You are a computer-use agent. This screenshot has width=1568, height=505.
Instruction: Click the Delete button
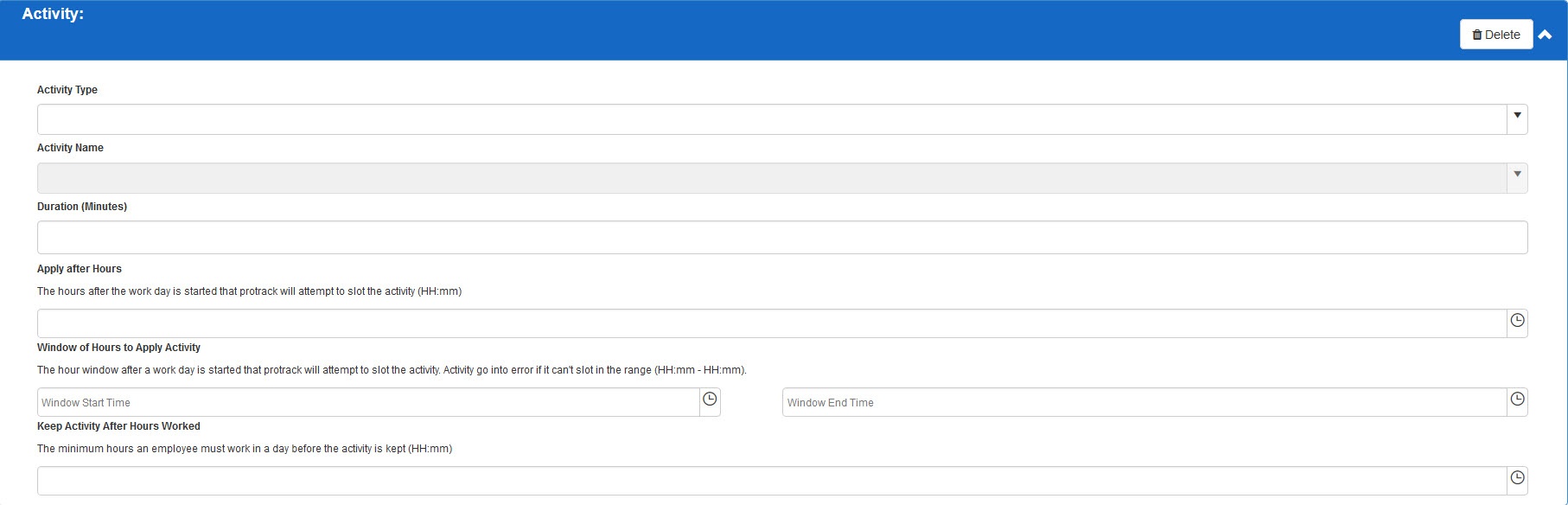pyautogui.click(x=1495, y=35)
